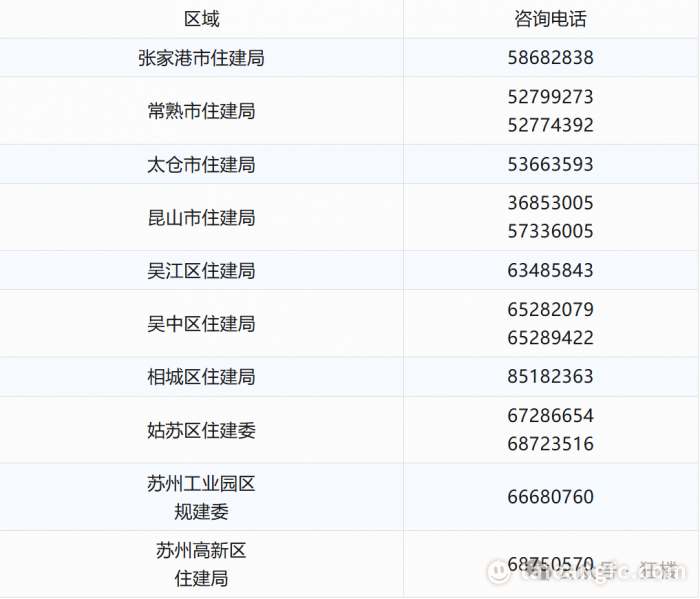Click the 区域 column header
Image resolution: width=700 pixels, height=599 pixels.
(201, 19)
